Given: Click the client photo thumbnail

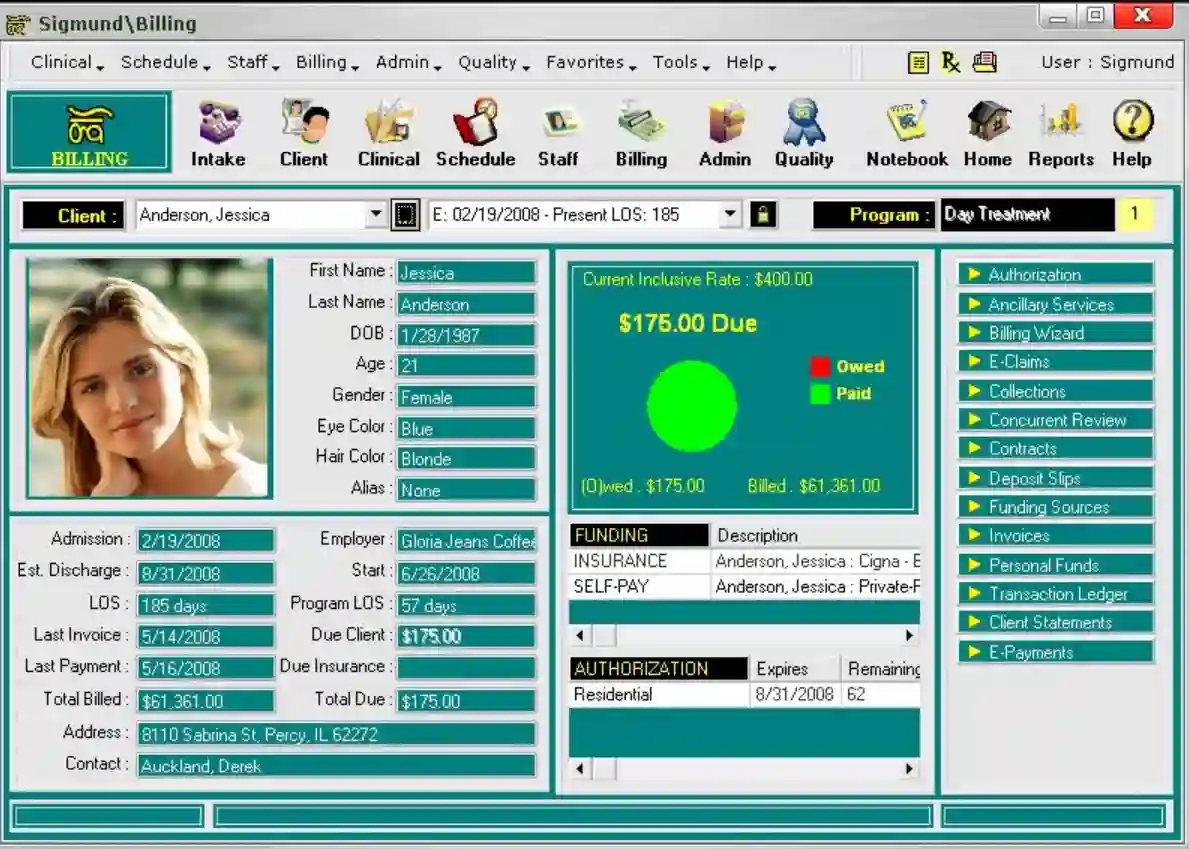Looking at the screenshot, I should pos(149,377).
